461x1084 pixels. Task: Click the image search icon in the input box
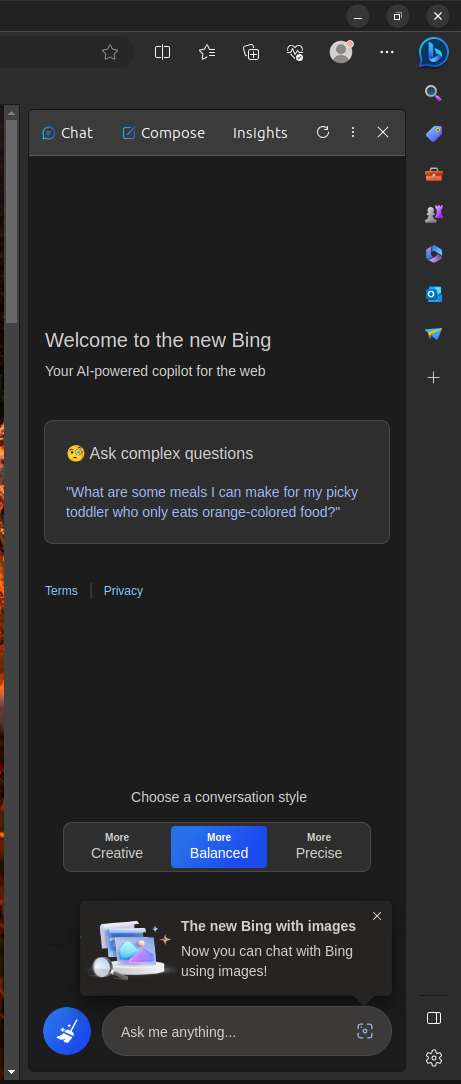(x=365, y=1031)
